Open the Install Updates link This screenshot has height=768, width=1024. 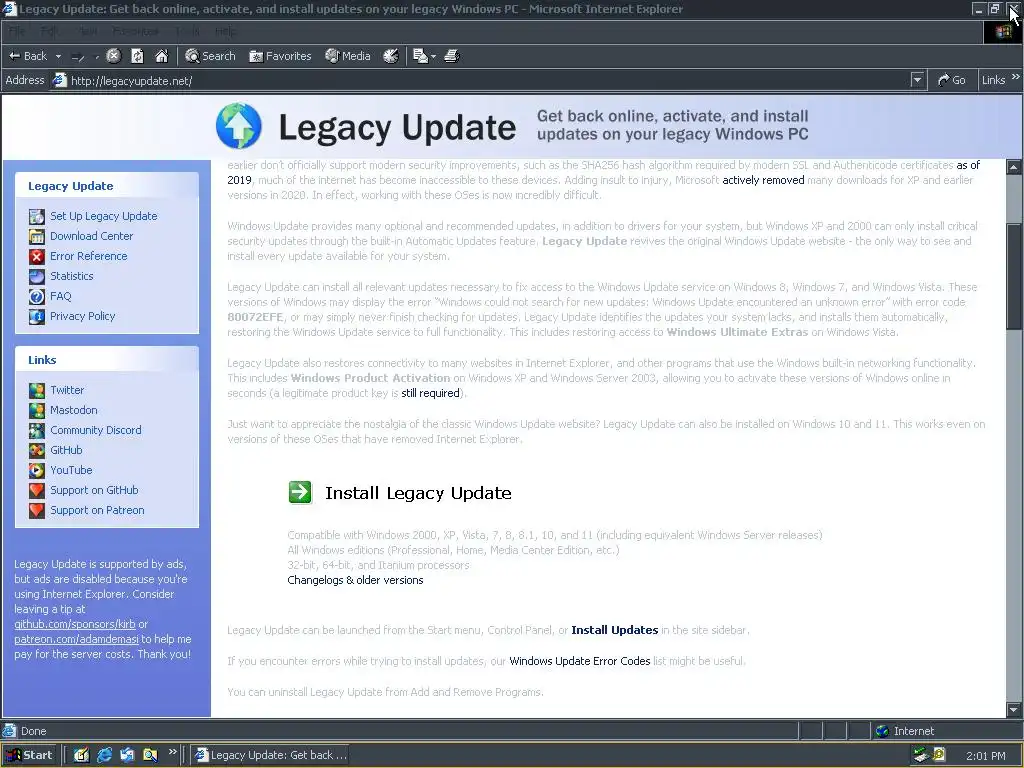tap(615, 630)
